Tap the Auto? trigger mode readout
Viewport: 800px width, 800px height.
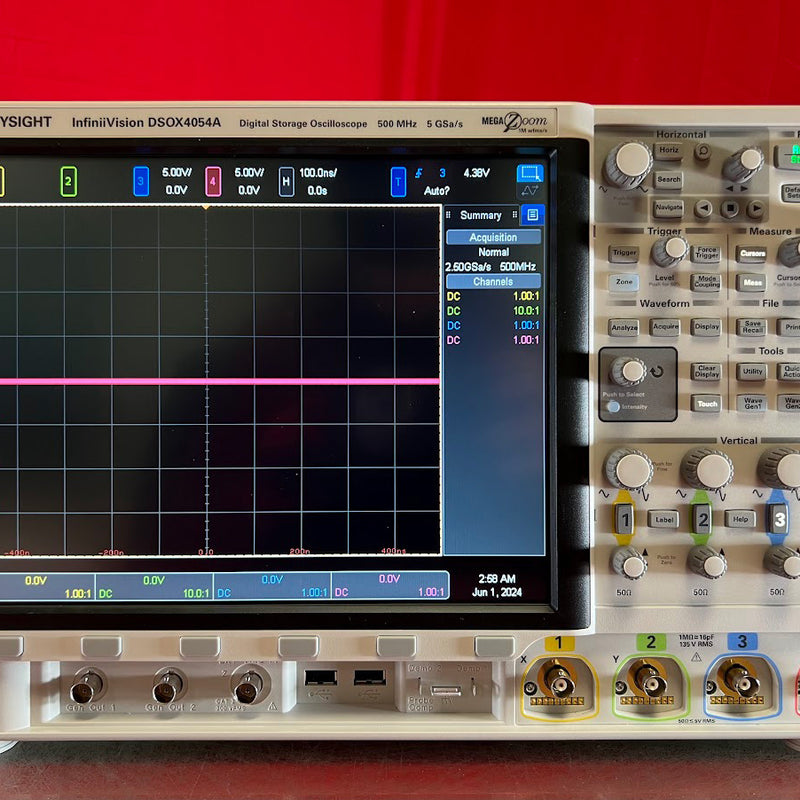[436, 191]
